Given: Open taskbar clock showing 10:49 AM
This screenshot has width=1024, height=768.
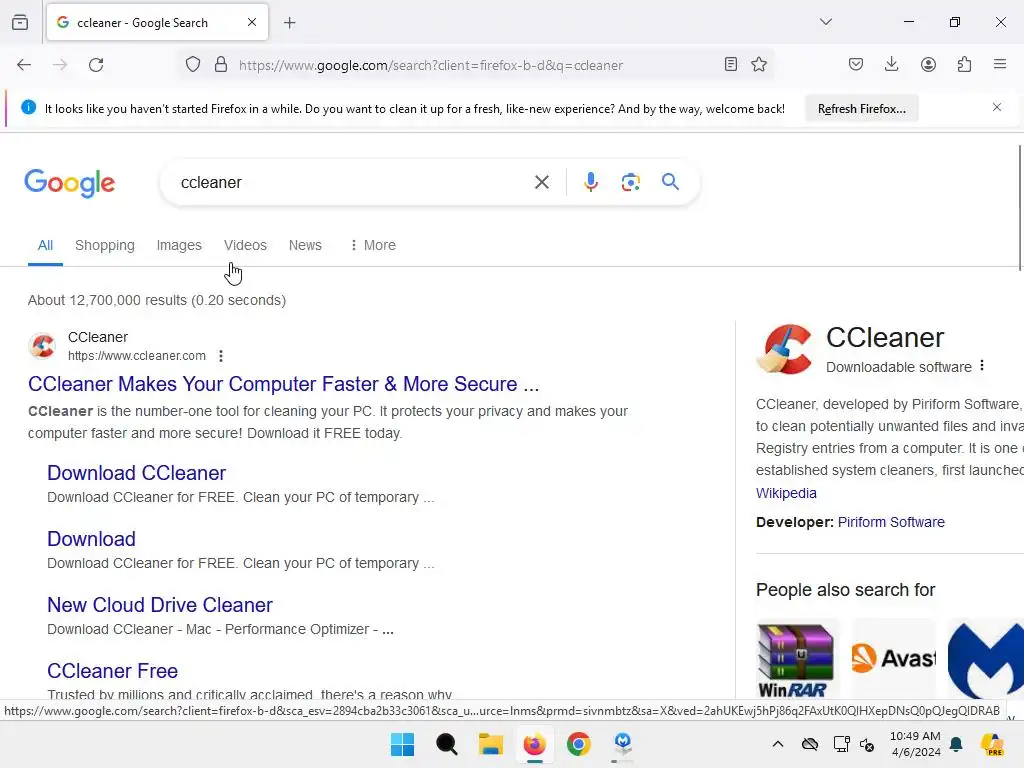Looking at the screenshot, I should point(915,744).
